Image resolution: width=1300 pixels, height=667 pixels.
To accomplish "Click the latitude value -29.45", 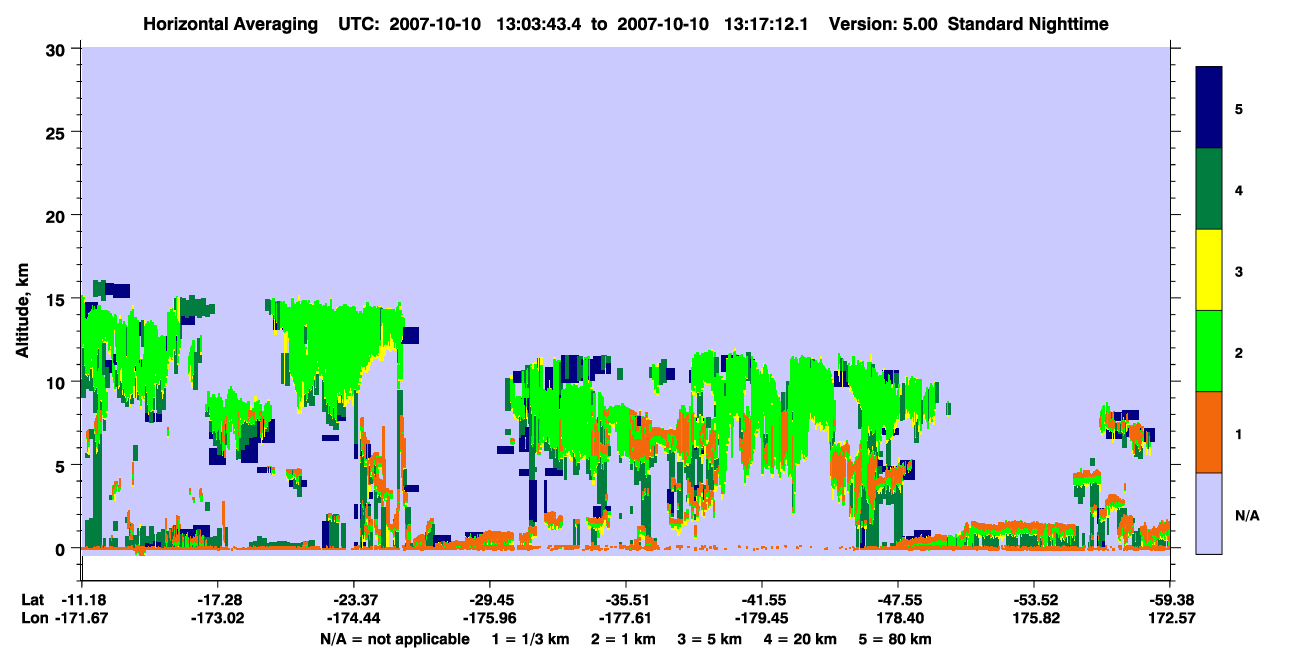I will coord(490,600).
